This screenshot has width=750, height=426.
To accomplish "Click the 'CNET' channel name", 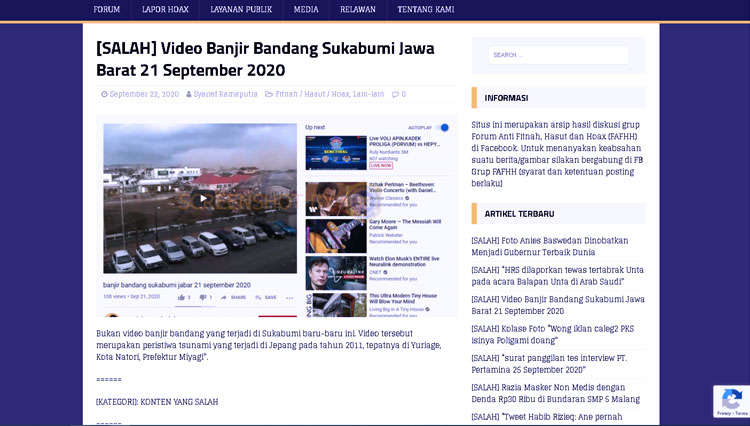I will (x=375, y=273).
